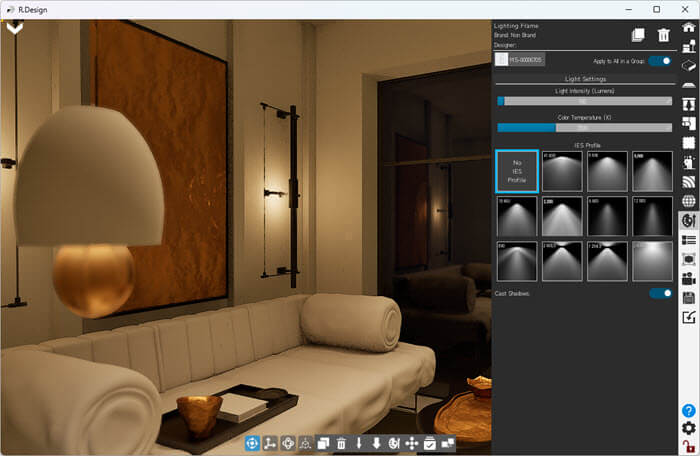Disable the Cast Shadows switch

pyautogui.click(x=659, y=293)
